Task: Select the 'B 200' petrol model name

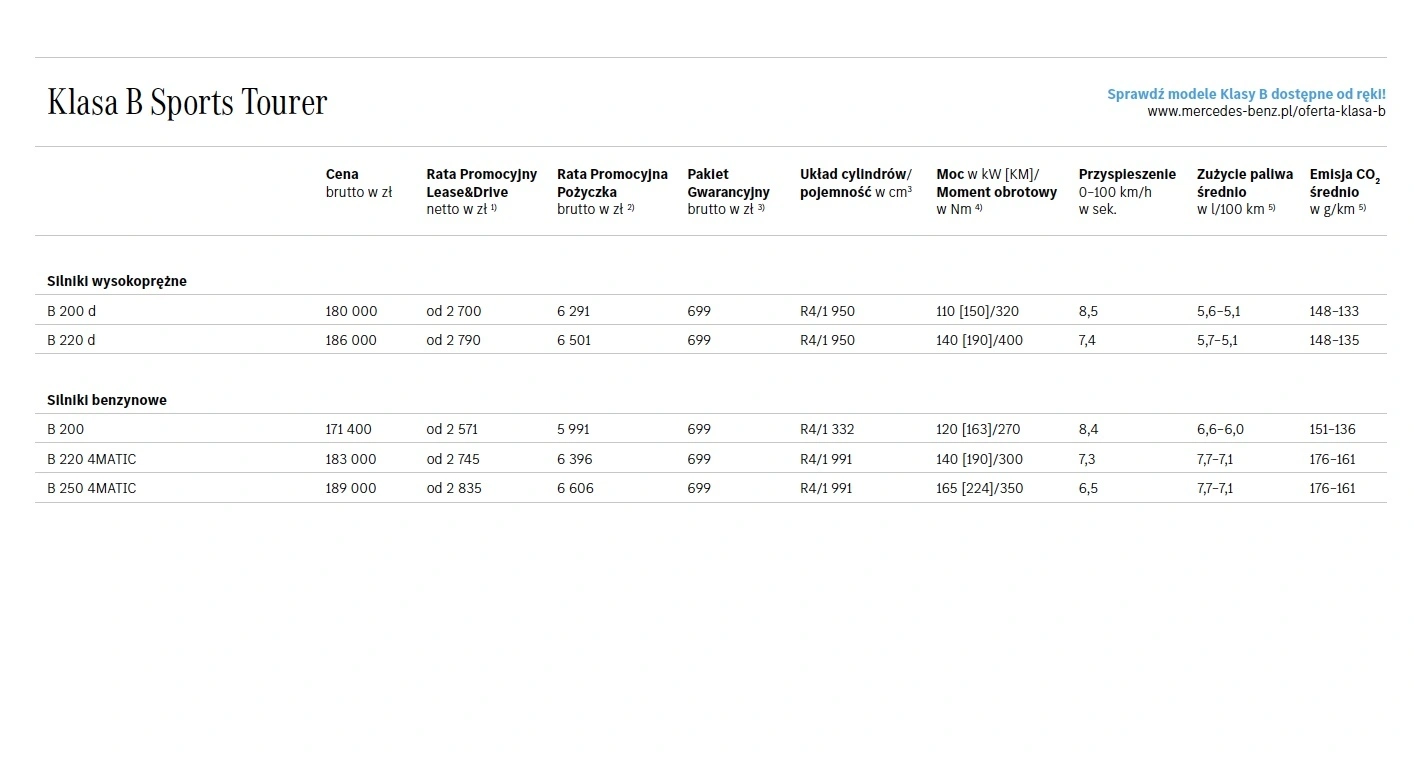Action: coord(66,429)
